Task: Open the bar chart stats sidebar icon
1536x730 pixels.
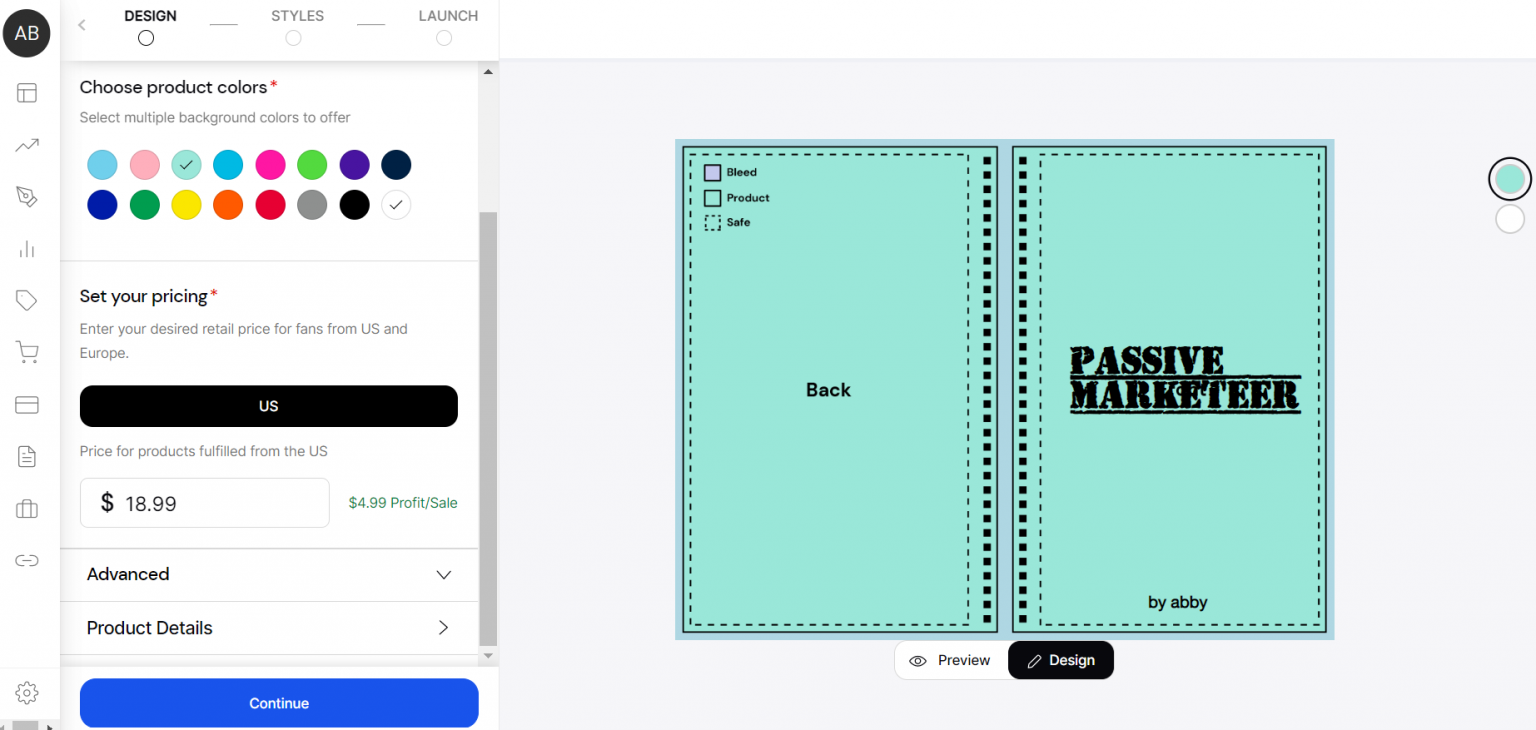Action: (27, 249)
